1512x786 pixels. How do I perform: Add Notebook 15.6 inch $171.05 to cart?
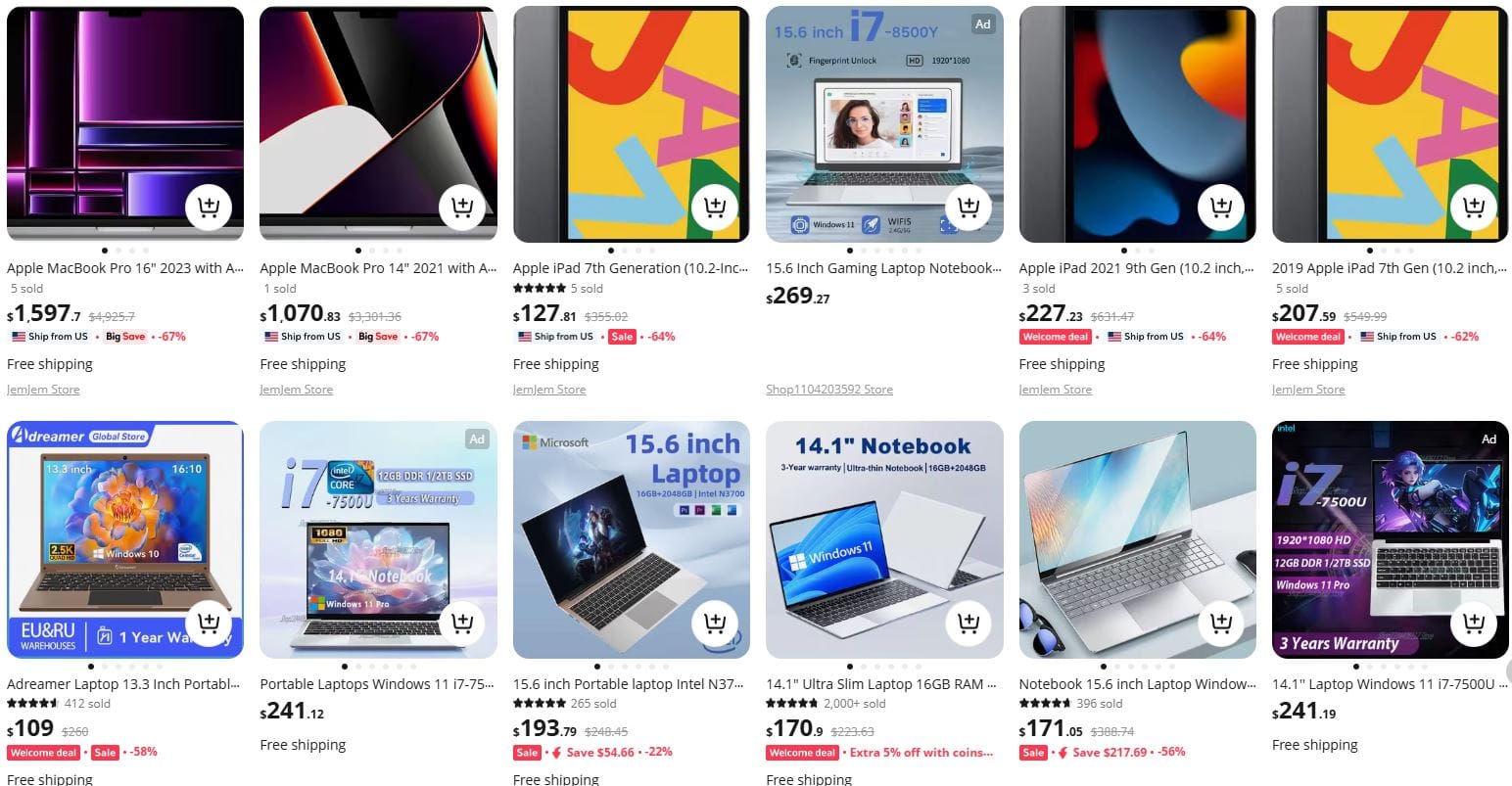point(1220,623)
